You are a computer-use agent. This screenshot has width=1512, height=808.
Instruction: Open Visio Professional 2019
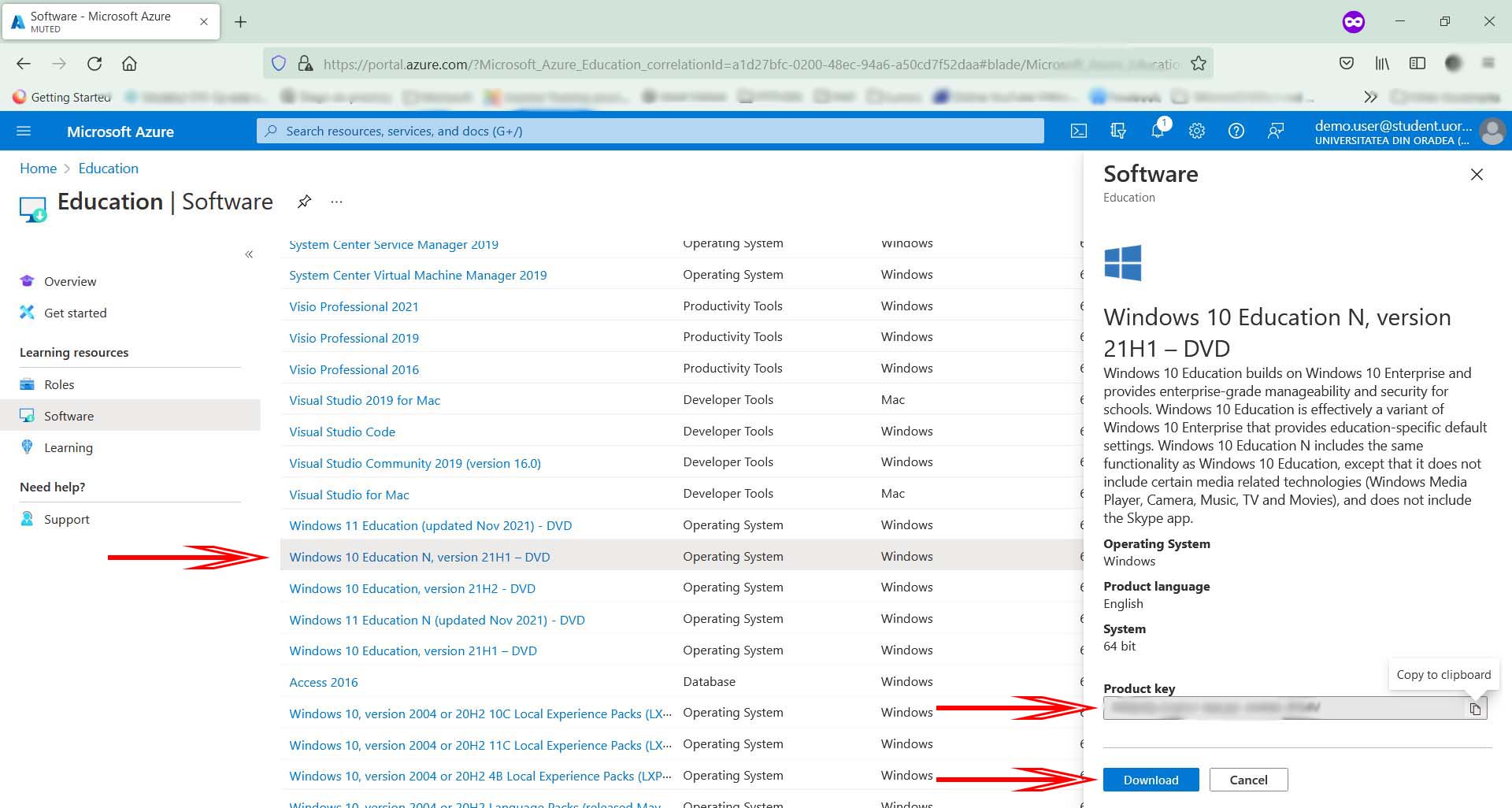click(354, 338)
